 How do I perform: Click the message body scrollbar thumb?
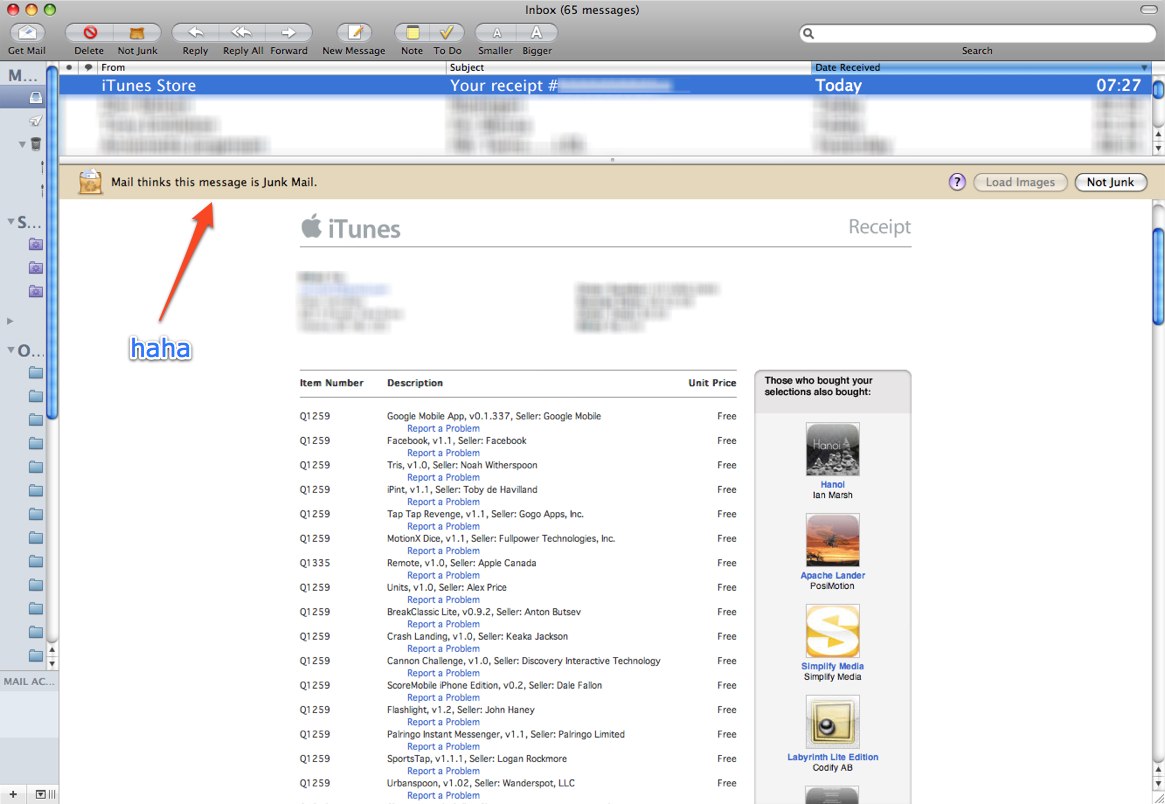(x=1158, y=276)
